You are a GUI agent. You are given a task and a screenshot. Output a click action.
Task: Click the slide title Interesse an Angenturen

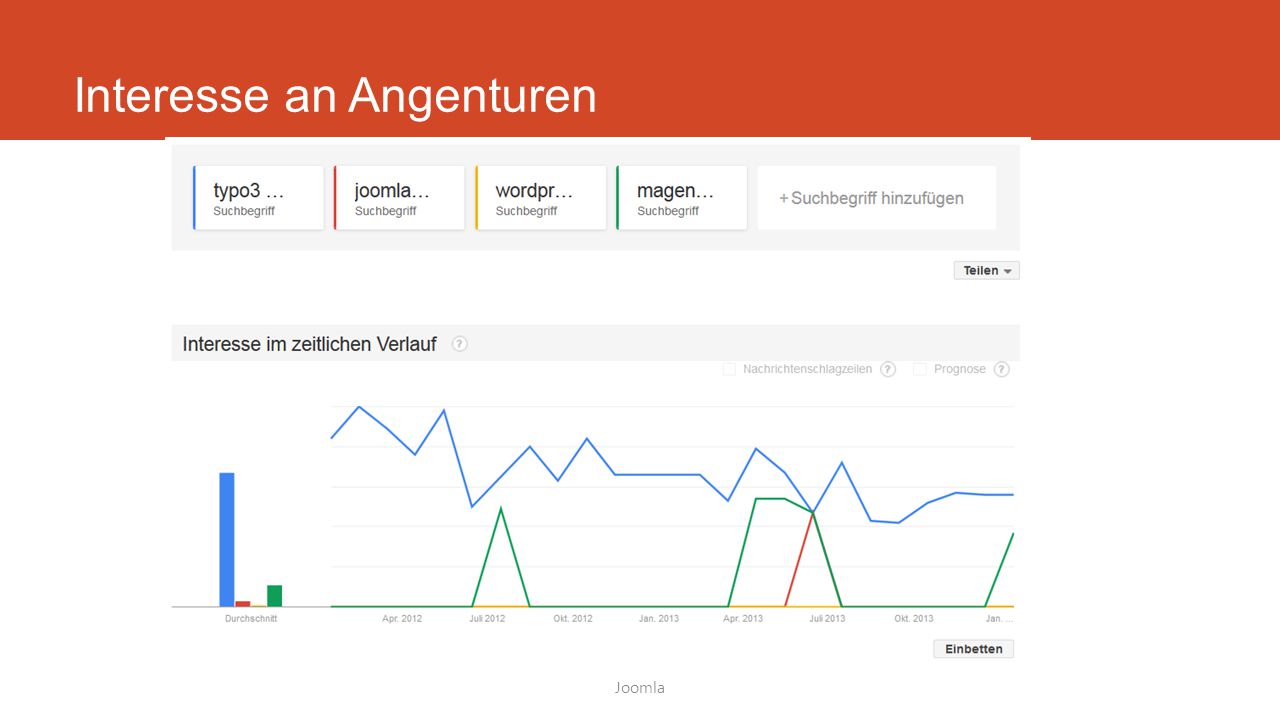pos(335,96)
